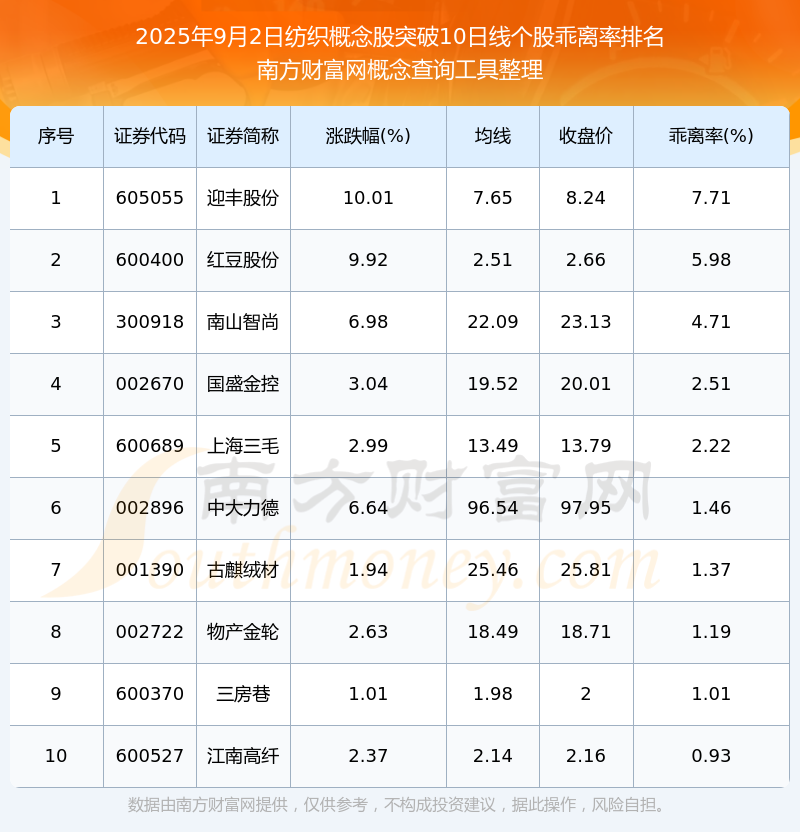Select stock code 605055
The height and width of the screenshot is (832, 800).
coord(150,198)
